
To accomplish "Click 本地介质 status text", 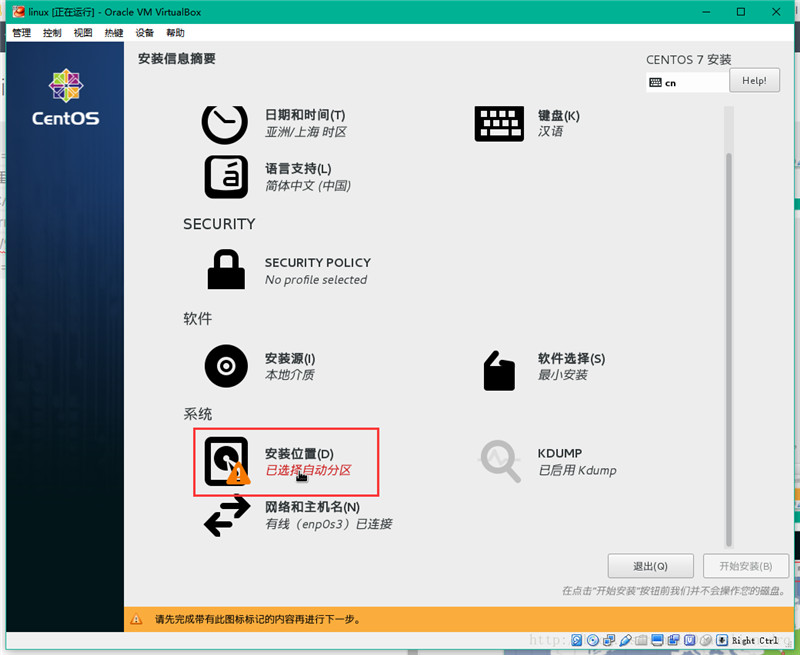I will pos(289,374).
